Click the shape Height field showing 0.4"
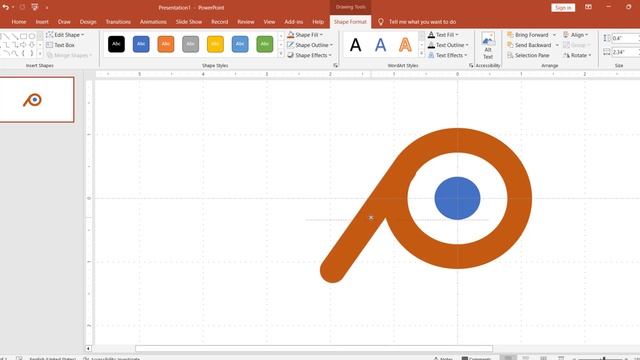640x360 pixels. coord(625,38)
